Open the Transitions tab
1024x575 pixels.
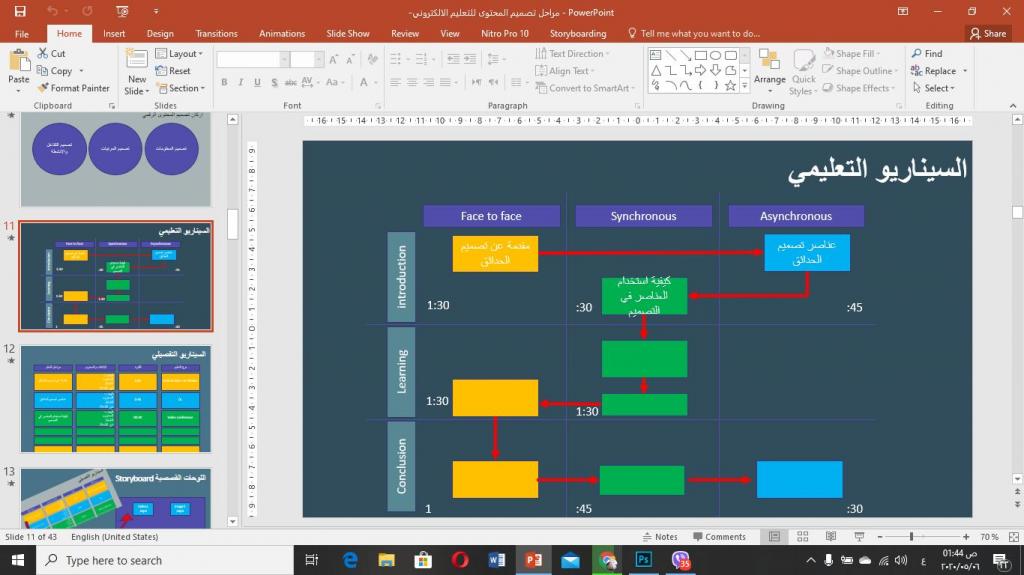pyautogui.click(x=217, y=33)
